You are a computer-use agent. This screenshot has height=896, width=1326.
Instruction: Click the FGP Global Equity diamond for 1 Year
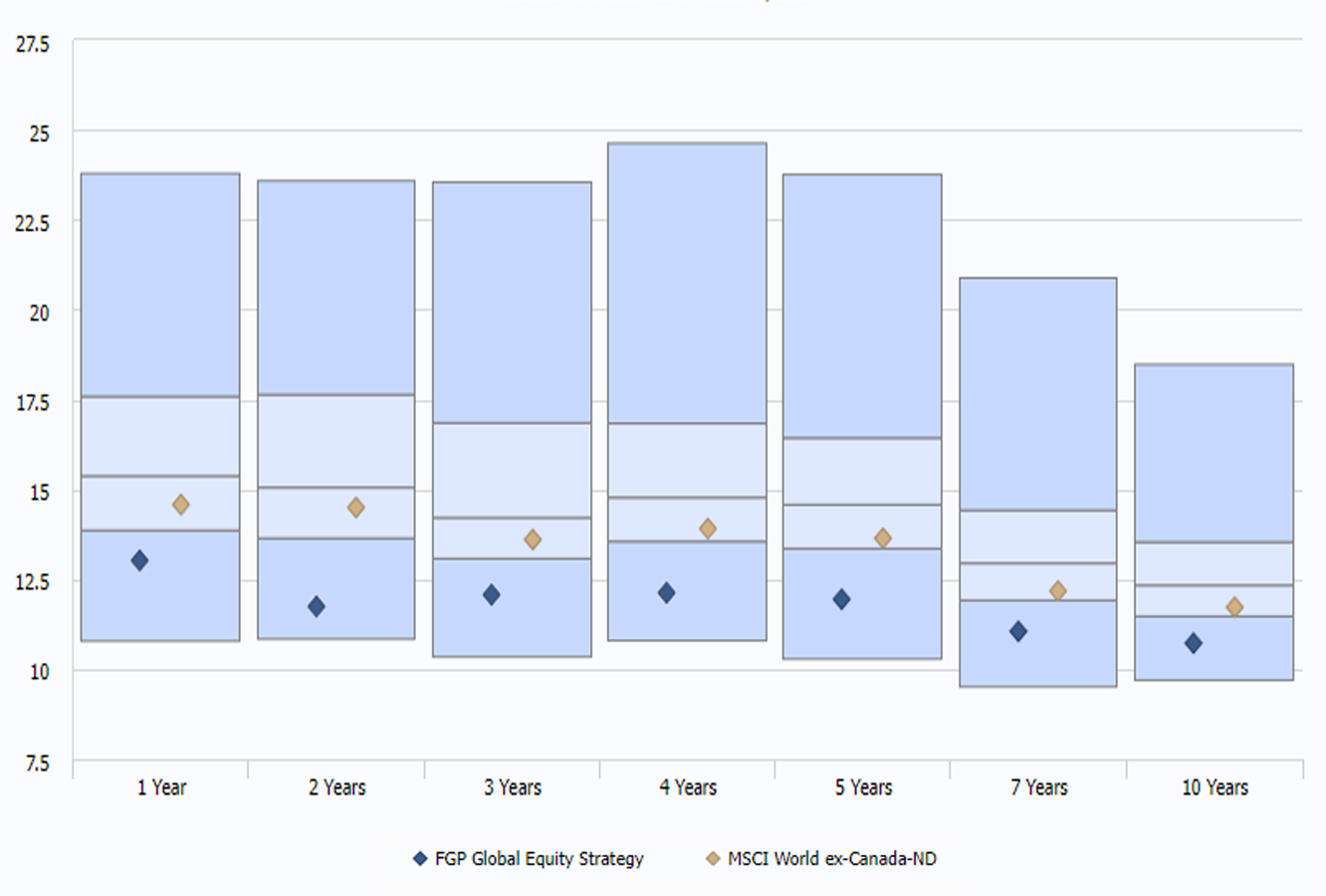[x=139, y=560]
